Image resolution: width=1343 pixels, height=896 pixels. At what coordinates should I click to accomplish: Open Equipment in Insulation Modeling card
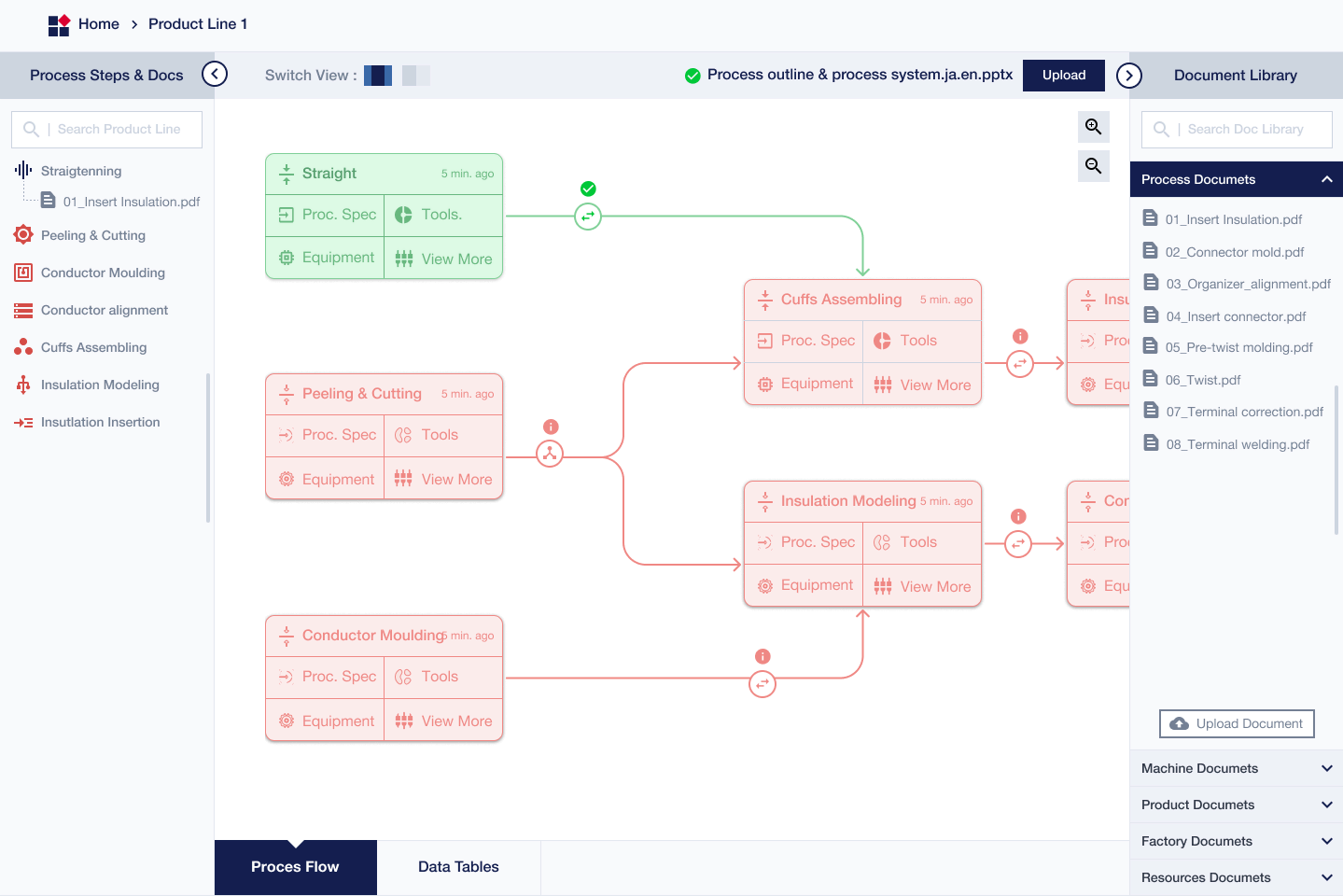(804, 585)
